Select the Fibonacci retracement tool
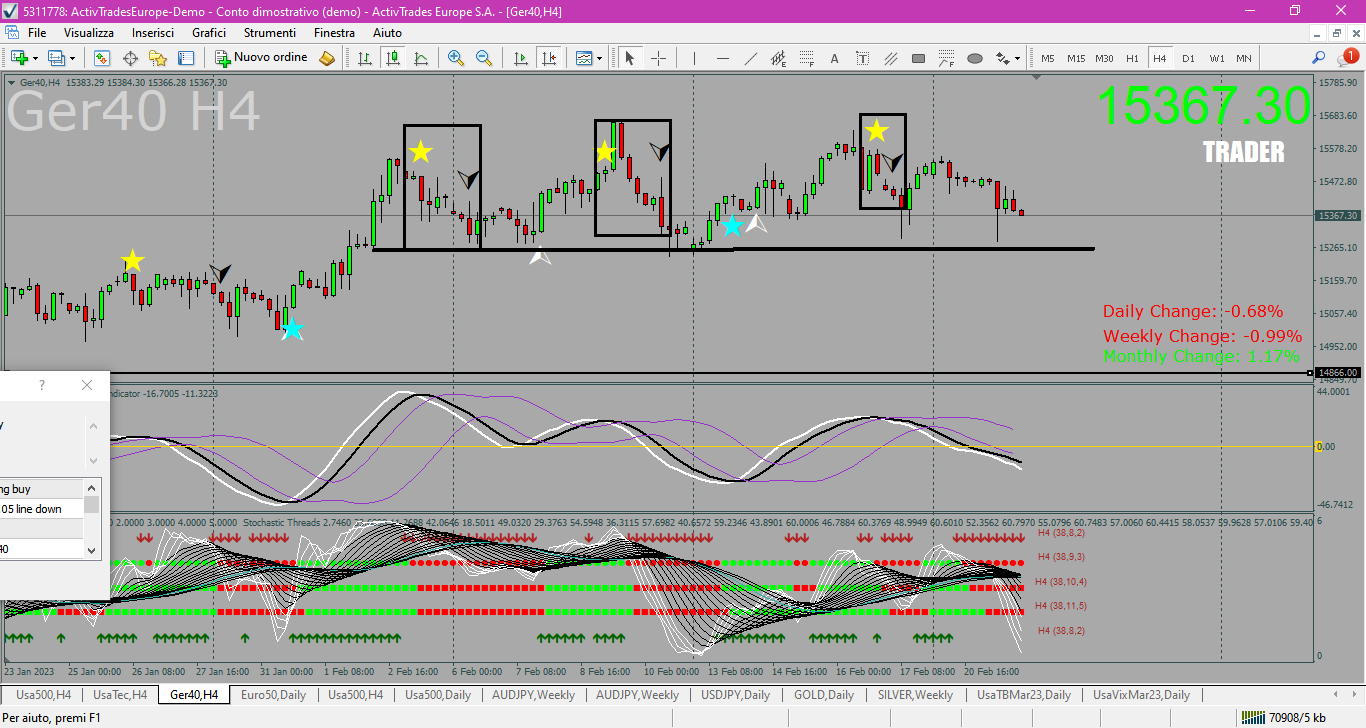1366x728 pixels. coord(807,58)
